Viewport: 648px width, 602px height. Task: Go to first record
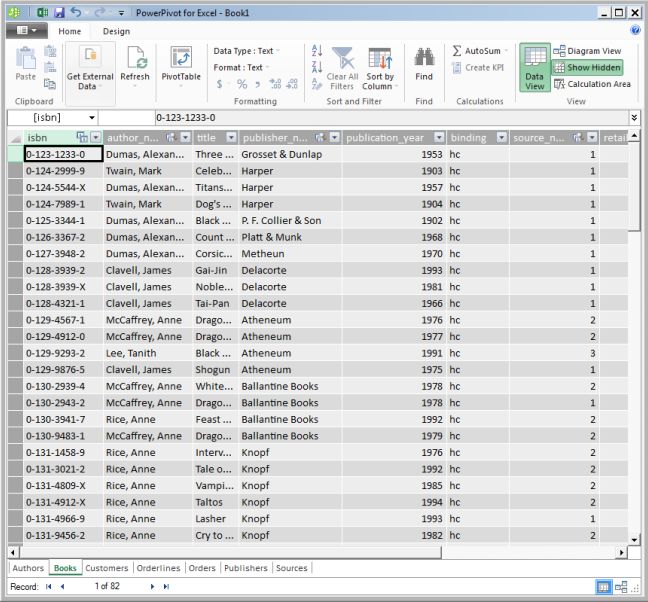click(49, 586)
